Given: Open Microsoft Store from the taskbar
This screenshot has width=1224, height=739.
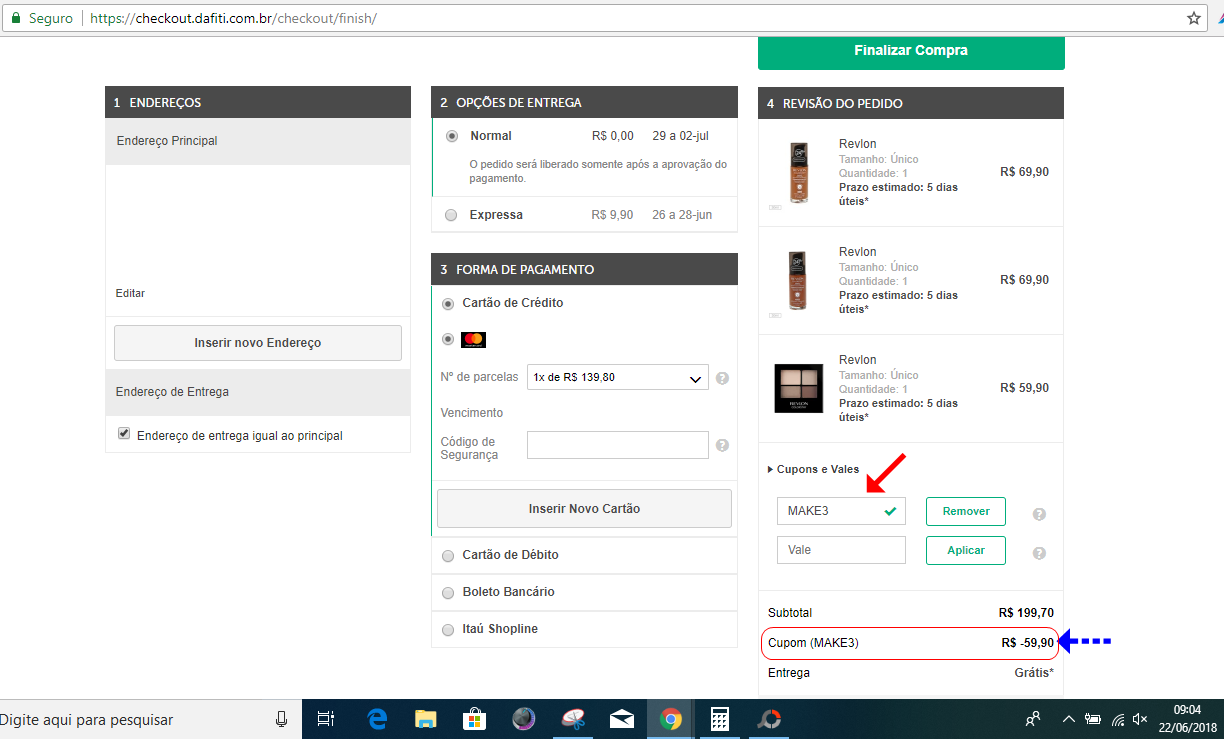Looking at the screenshot, I should (474, 719).
